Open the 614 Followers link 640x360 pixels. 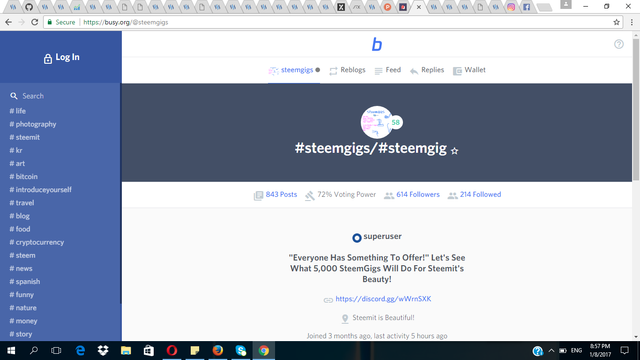[x=412, y=195]
